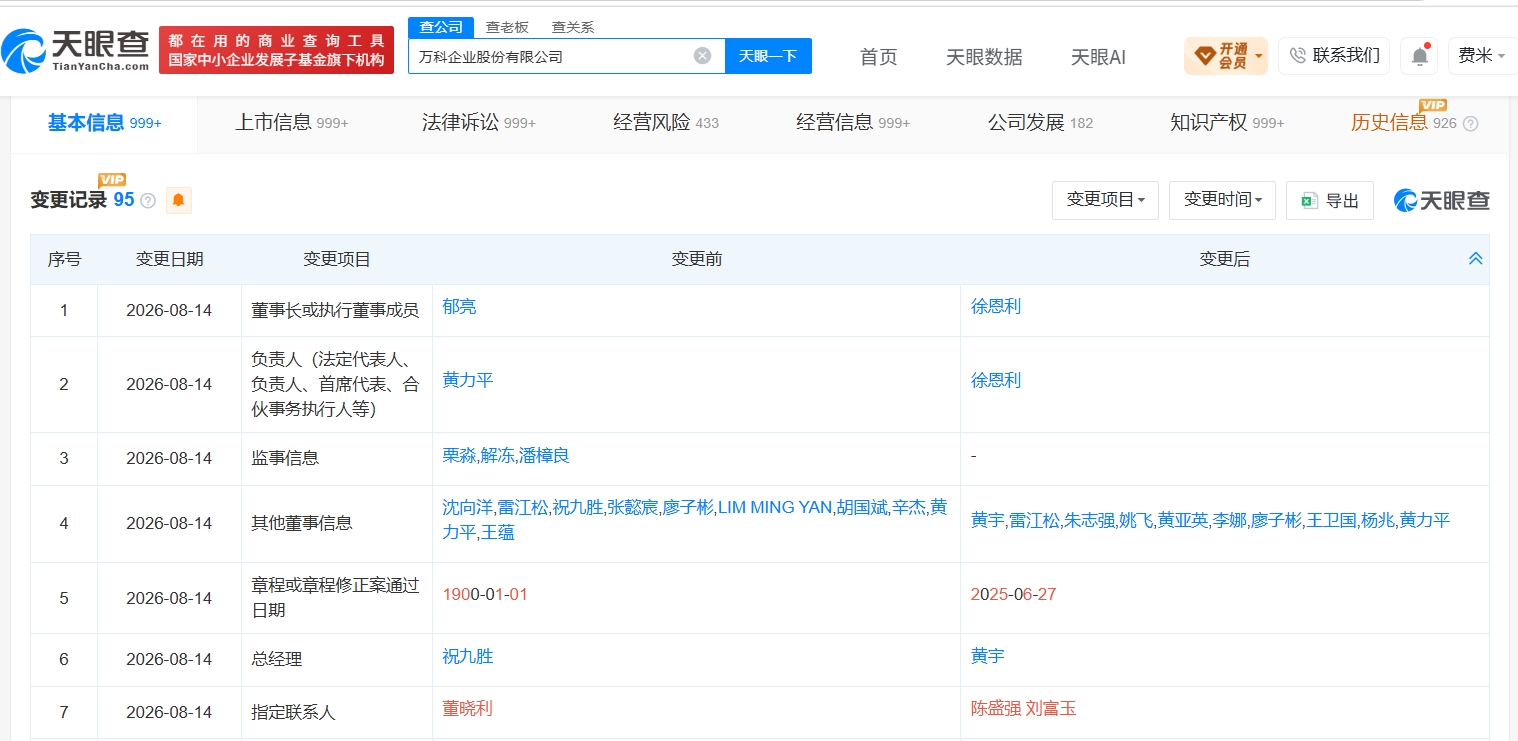
Task: Open the 杨兆 director link
Action: (1379, 521)
